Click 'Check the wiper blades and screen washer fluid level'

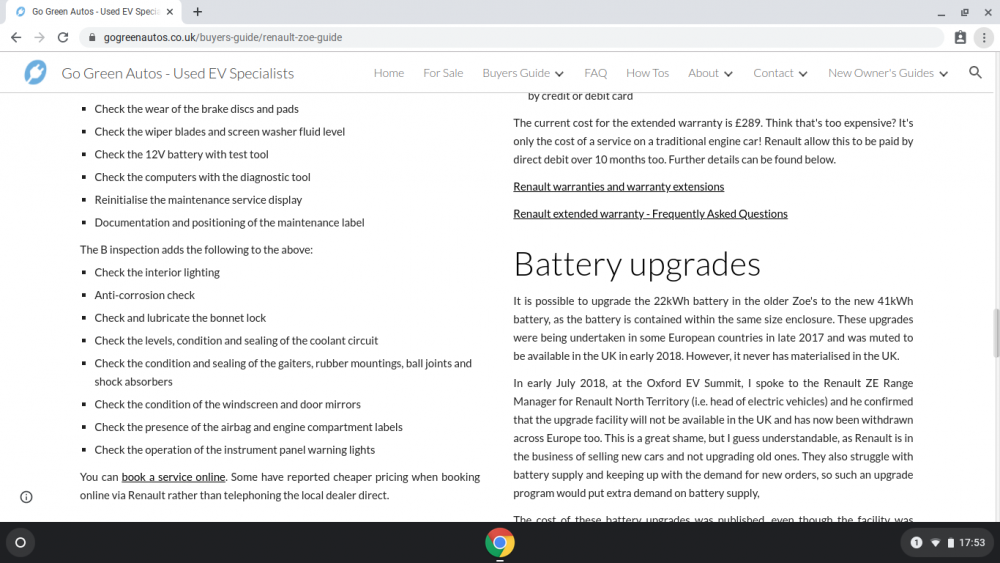coord(219,131)
